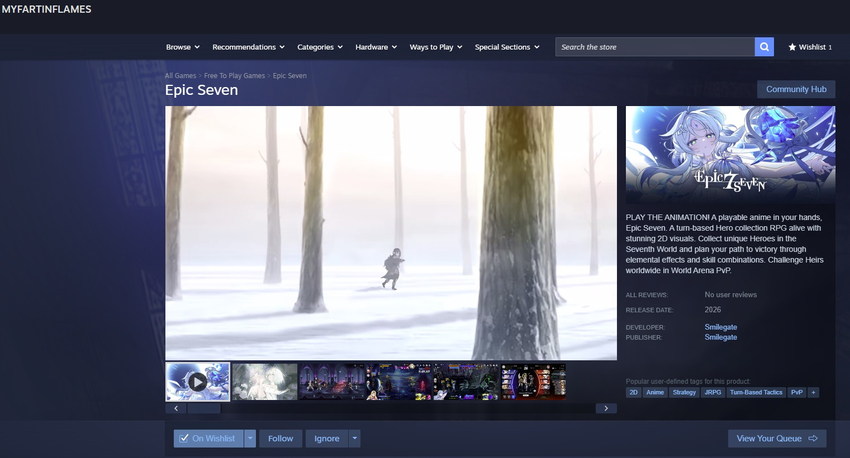The width and height of the screenshot is (850, 458).
Task: Expand the Browse menu
Action: [183, 47]
